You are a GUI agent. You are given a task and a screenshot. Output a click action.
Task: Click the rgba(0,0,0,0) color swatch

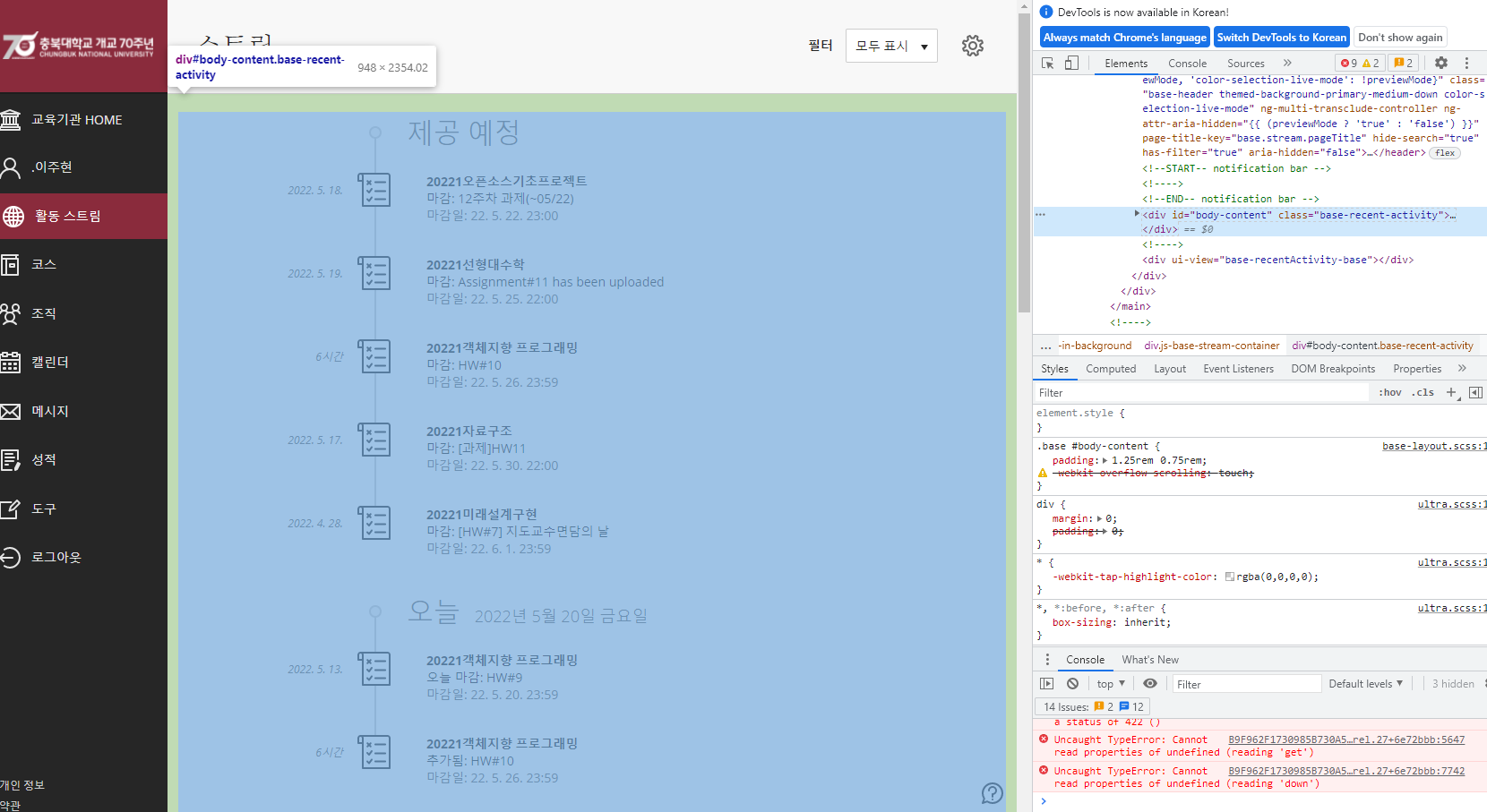[1231, 576]
